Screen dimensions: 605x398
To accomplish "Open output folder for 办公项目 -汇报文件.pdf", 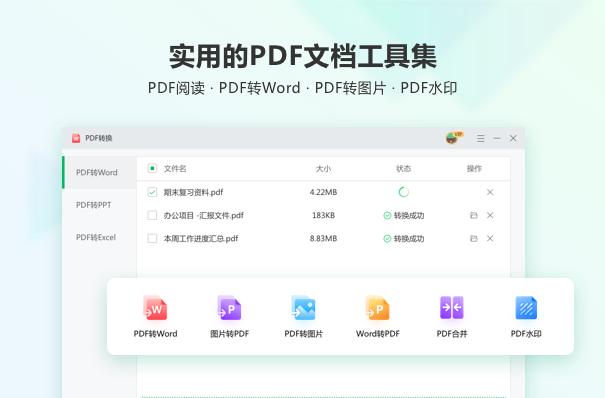I will pos(474,215).
